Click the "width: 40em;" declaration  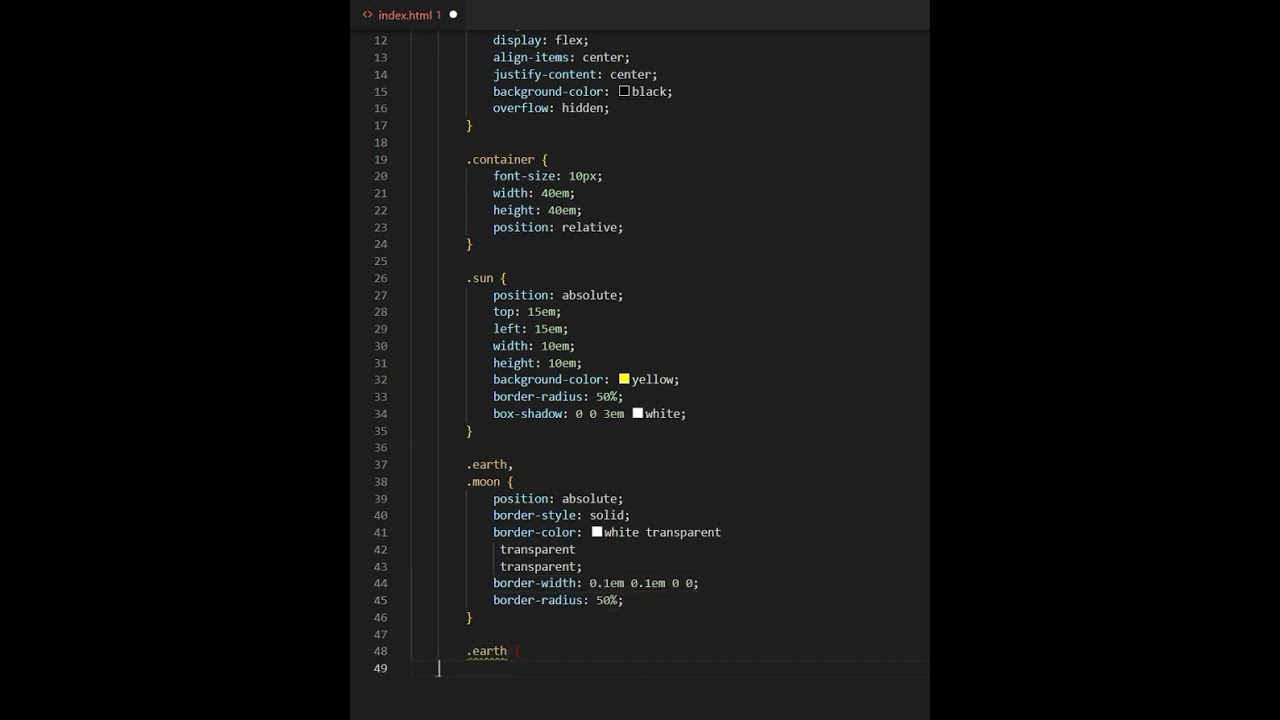pyautogui.click(x=534, y=193)
